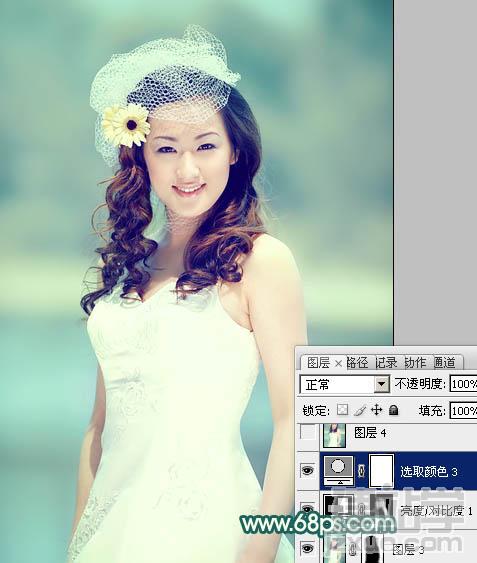Hide the 选取颜色 3 layer
Image resolution: width=477 pixels, height=563 pixels.
[308, 470]
